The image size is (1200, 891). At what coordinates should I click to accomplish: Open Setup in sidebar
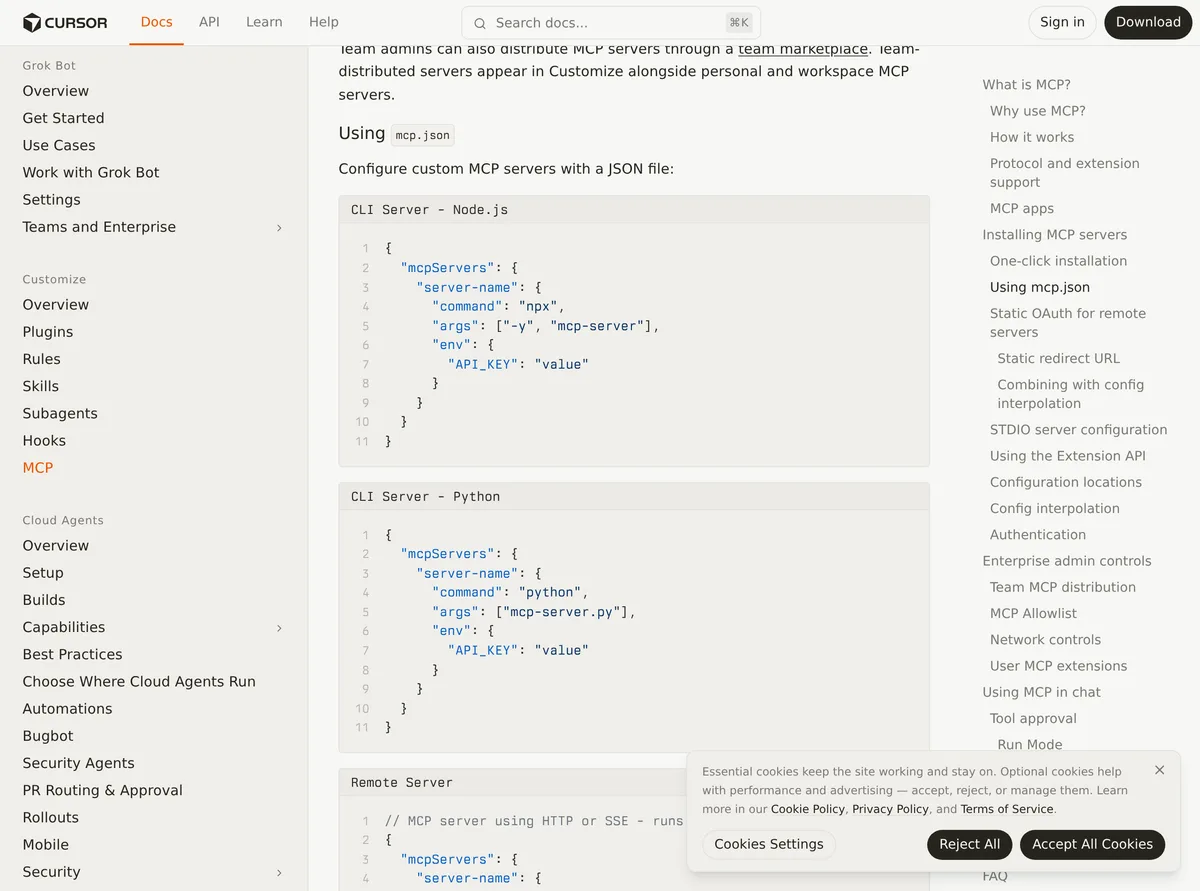43,573
